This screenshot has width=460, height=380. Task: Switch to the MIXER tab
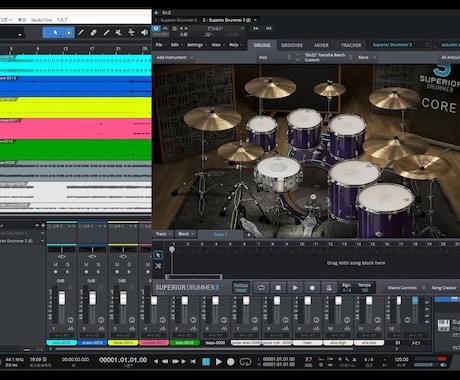(321, 45)
